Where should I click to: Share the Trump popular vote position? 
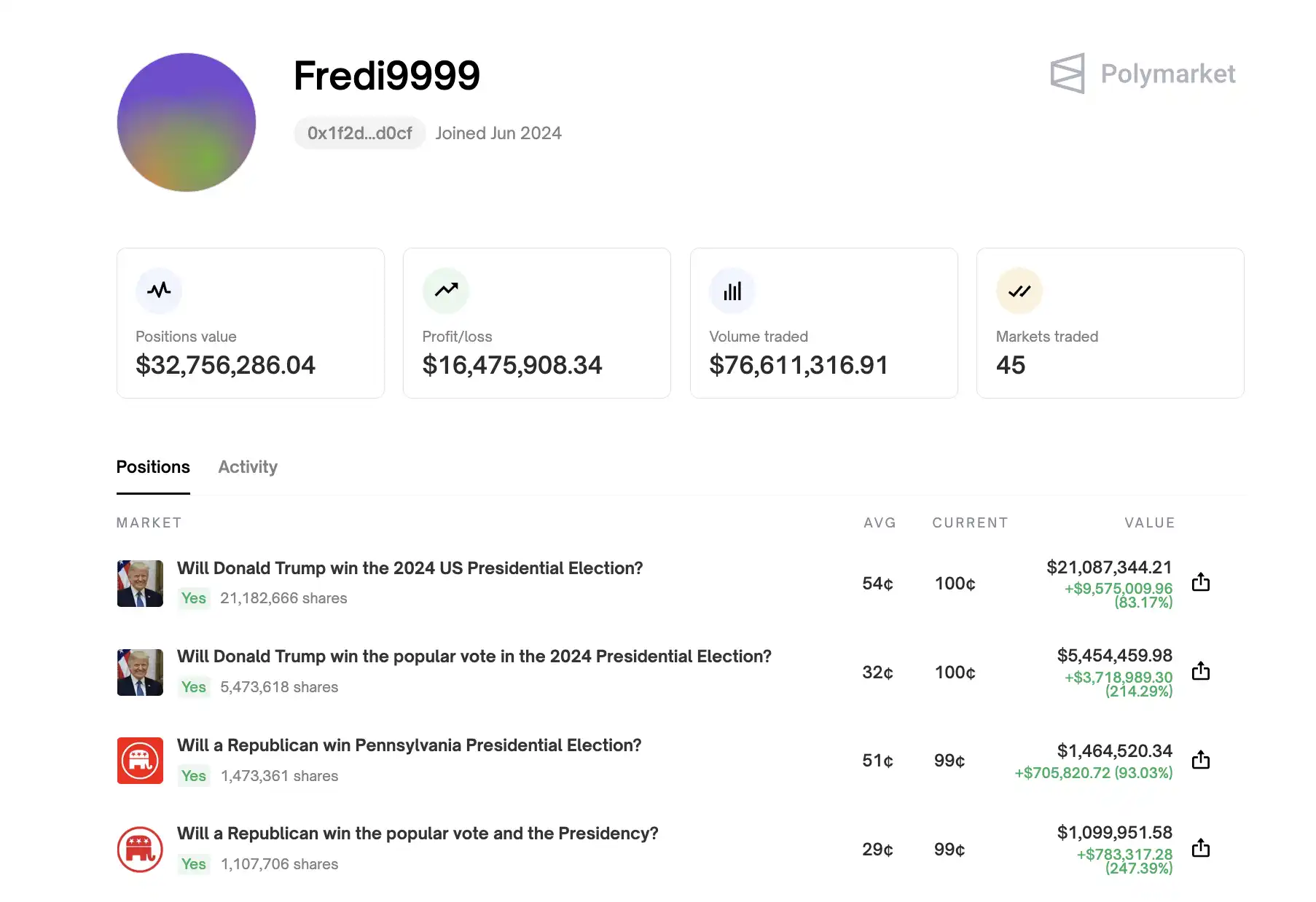tap(1200, 671)
